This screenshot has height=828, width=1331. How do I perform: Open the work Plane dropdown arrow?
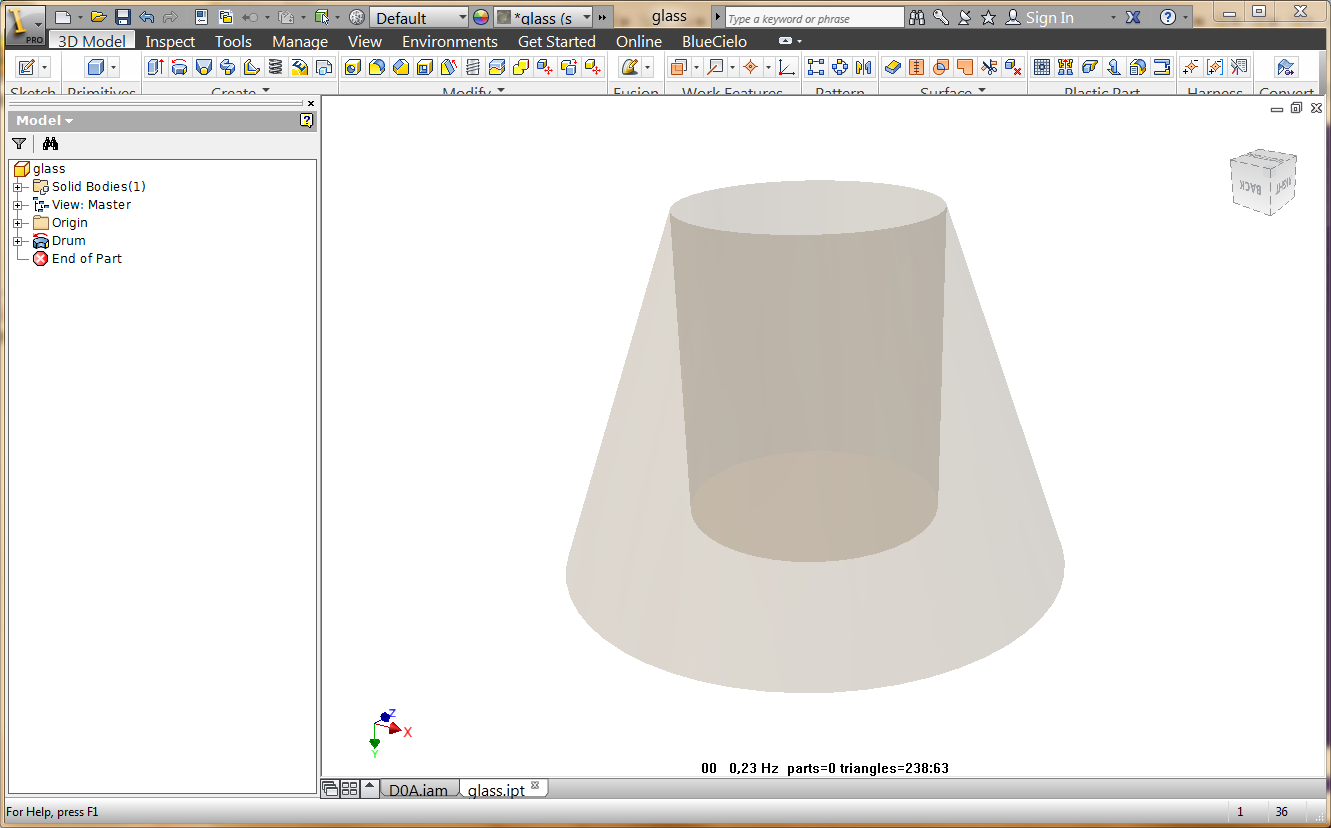tap(696, 67)
